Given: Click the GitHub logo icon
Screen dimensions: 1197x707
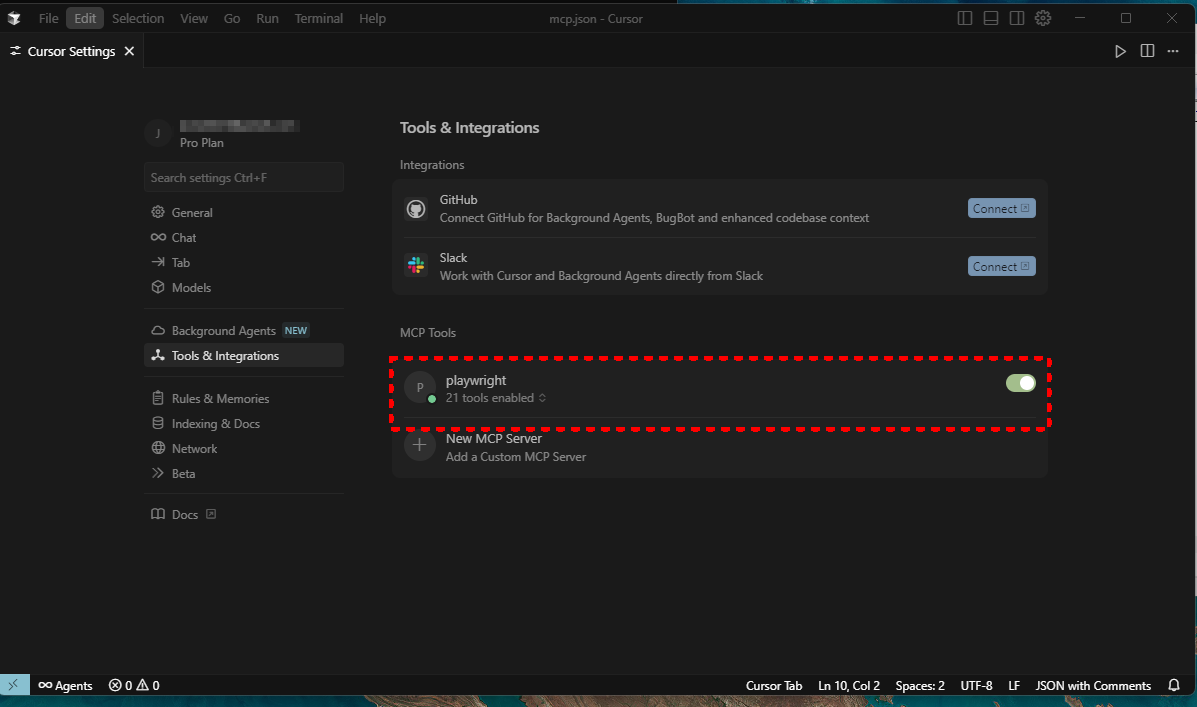Looking at the screenshot, I should coord(416,208).
